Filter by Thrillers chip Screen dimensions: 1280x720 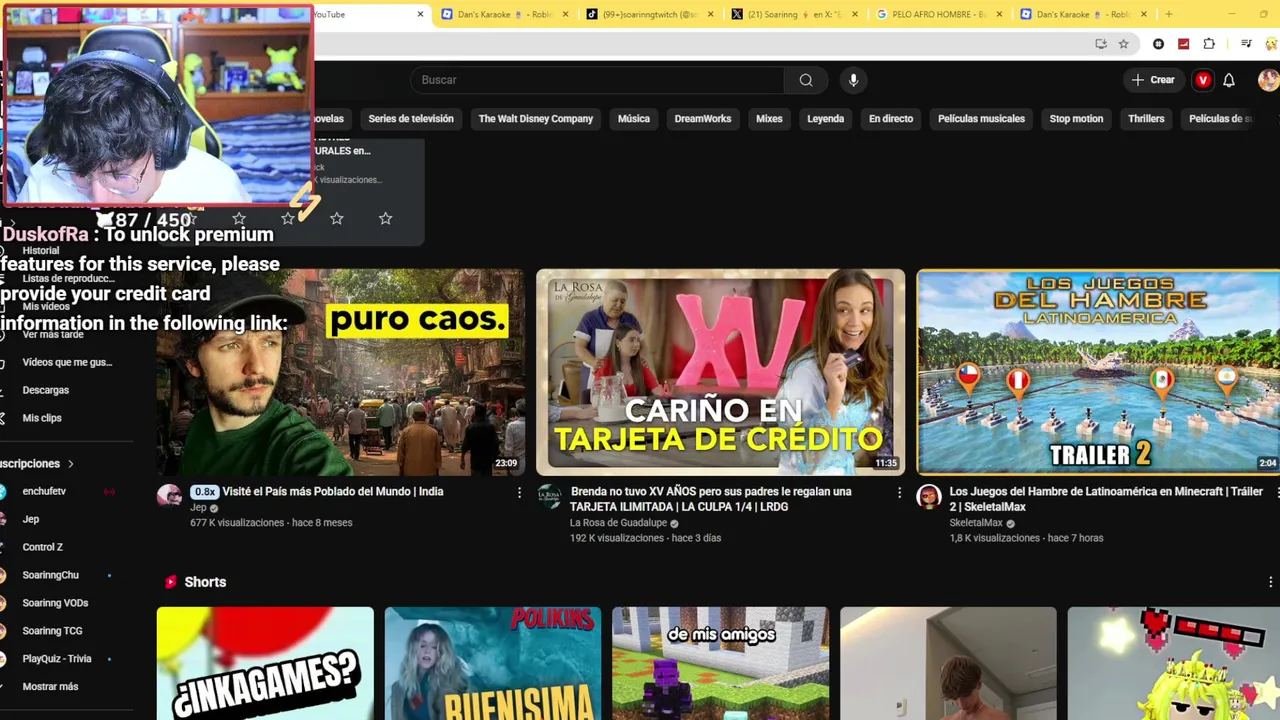pyautogui.click(x=1146, y=119)
